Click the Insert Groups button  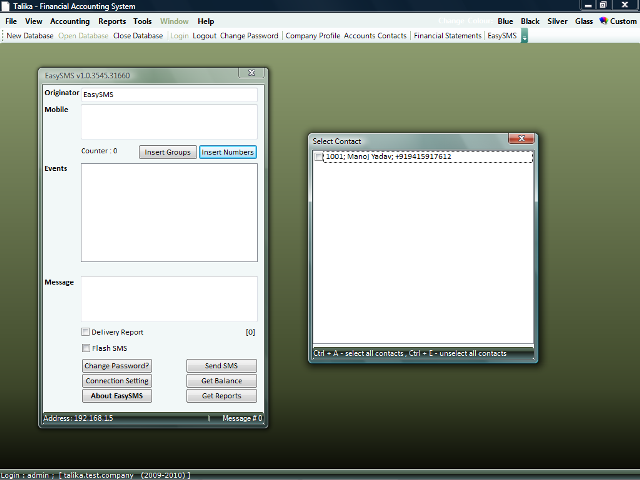point(167,152)
